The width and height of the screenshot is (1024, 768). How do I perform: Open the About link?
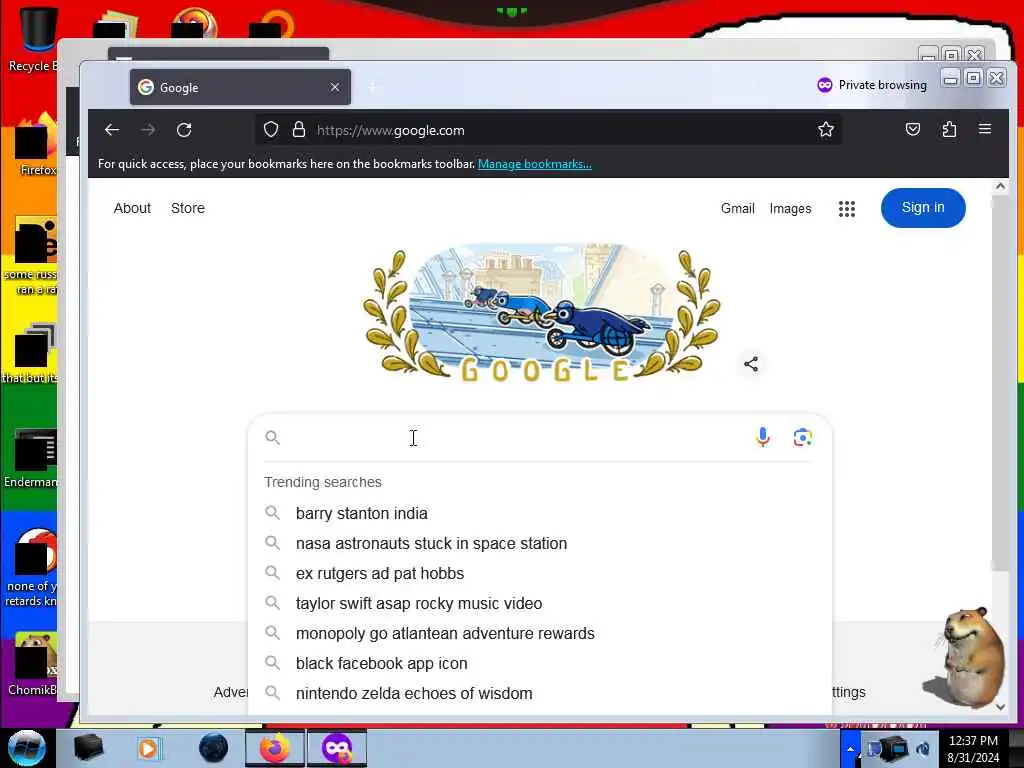point(132,208)
